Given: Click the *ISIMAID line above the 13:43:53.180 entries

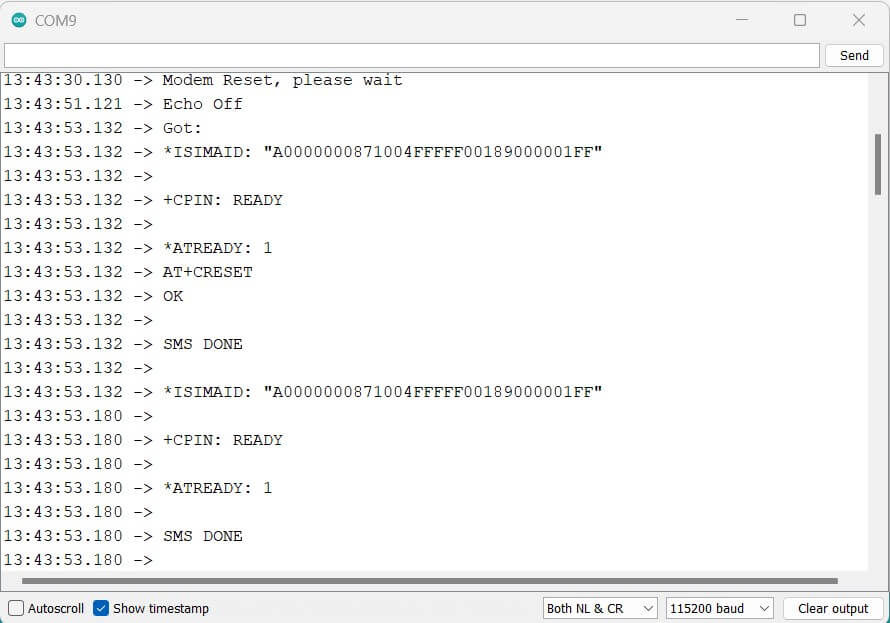Looking at the screenshot, I should click(303, 392).
